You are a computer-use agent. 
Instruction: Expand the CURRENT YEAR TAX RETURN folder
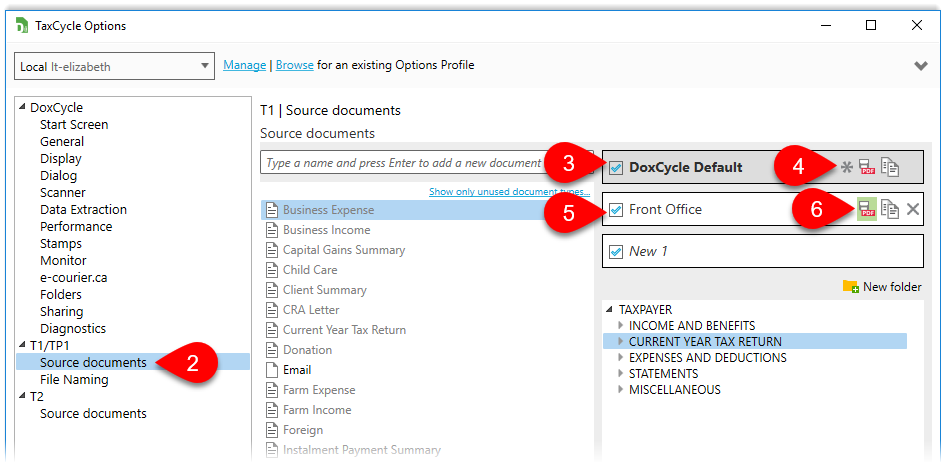(621, 341)
